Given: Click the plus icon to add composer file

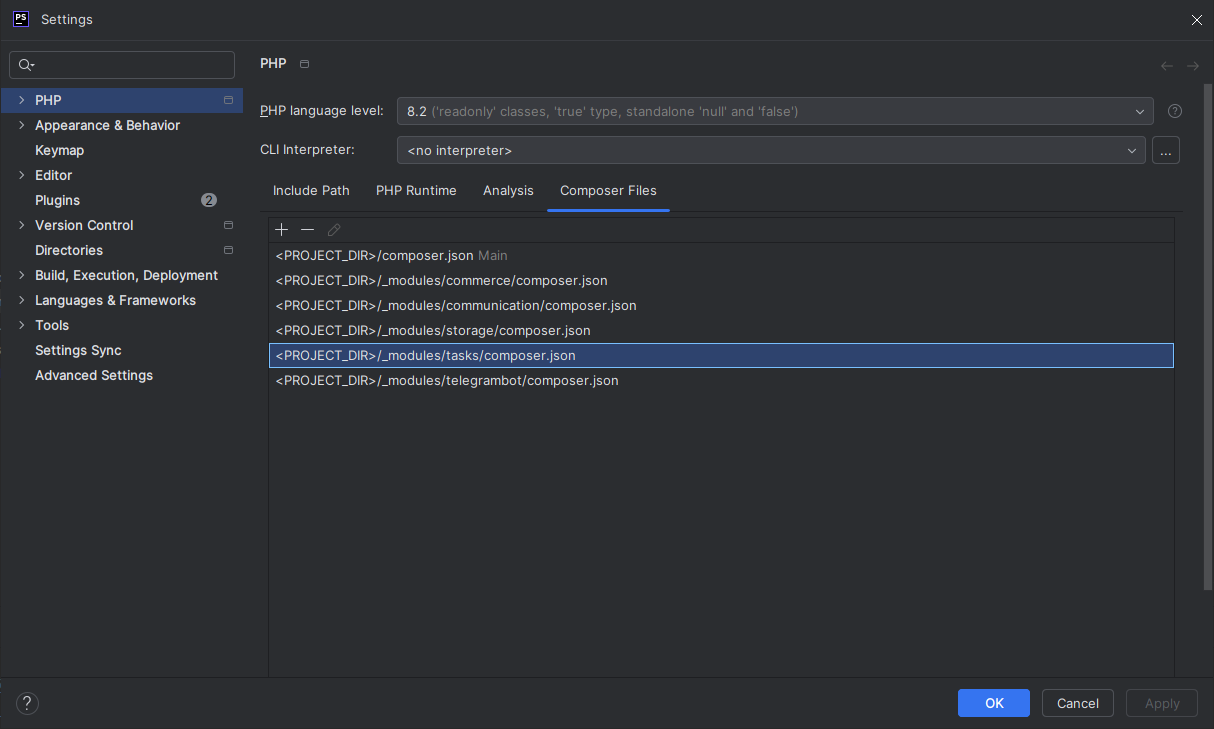Looking at the screenshot, I should [x=282, y=230].
